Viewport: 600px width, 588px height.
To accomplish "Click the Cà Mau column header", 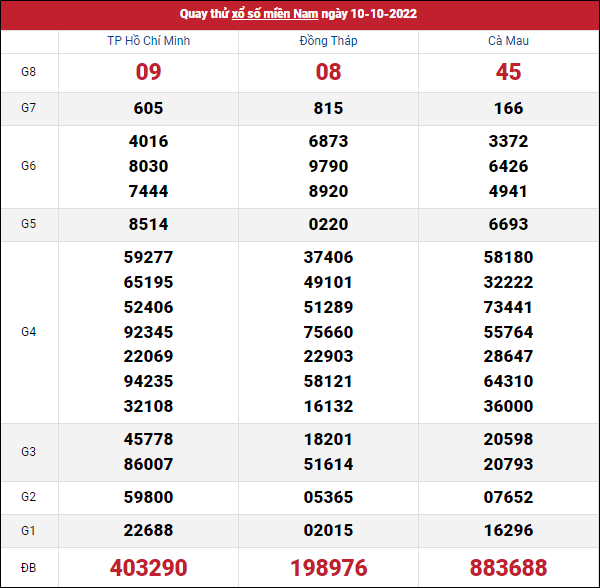I will [x=509, y=41].
